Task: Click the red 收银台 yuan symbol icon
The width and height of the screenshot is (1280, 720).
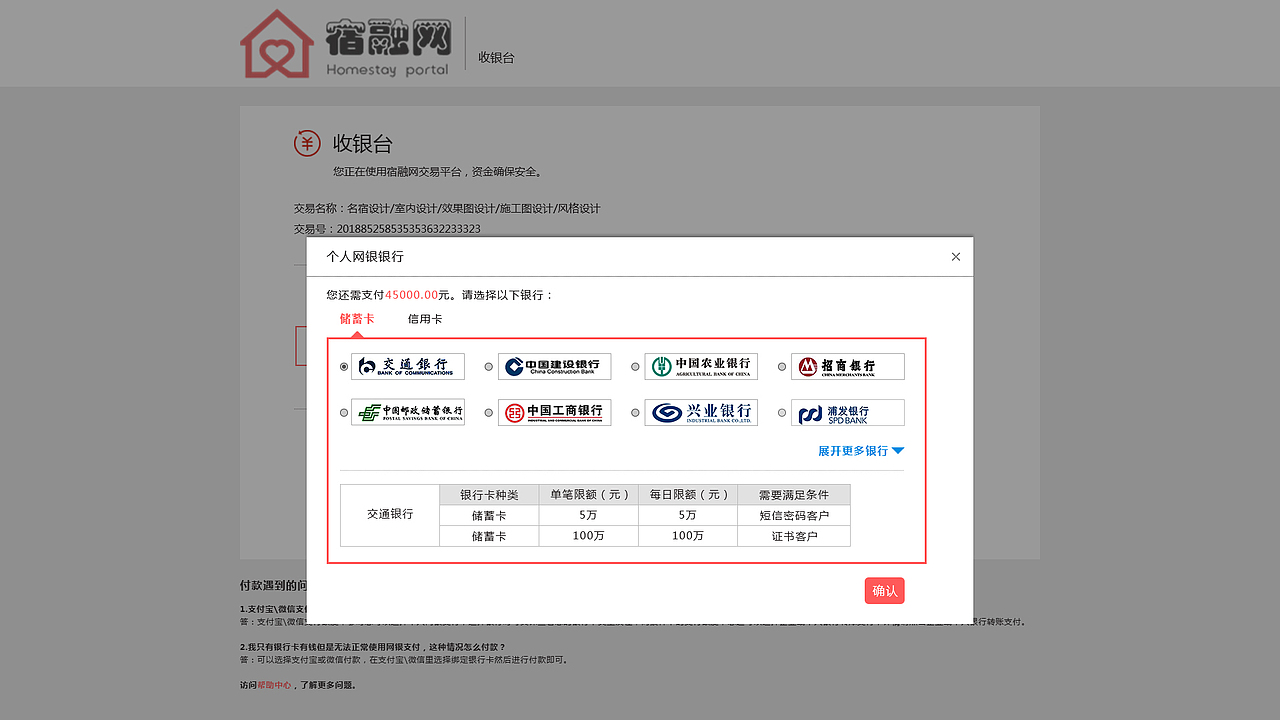Action: (x=307, y=143)
